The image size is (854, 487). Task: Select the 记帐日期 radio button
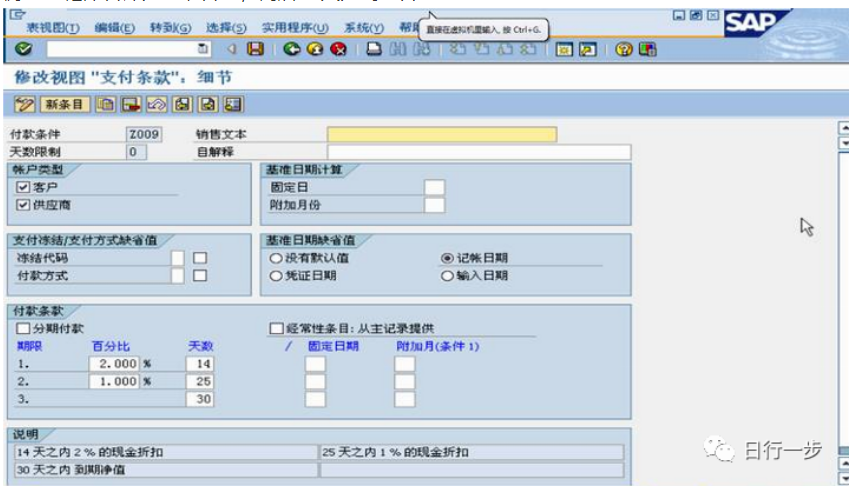(447, 258)
